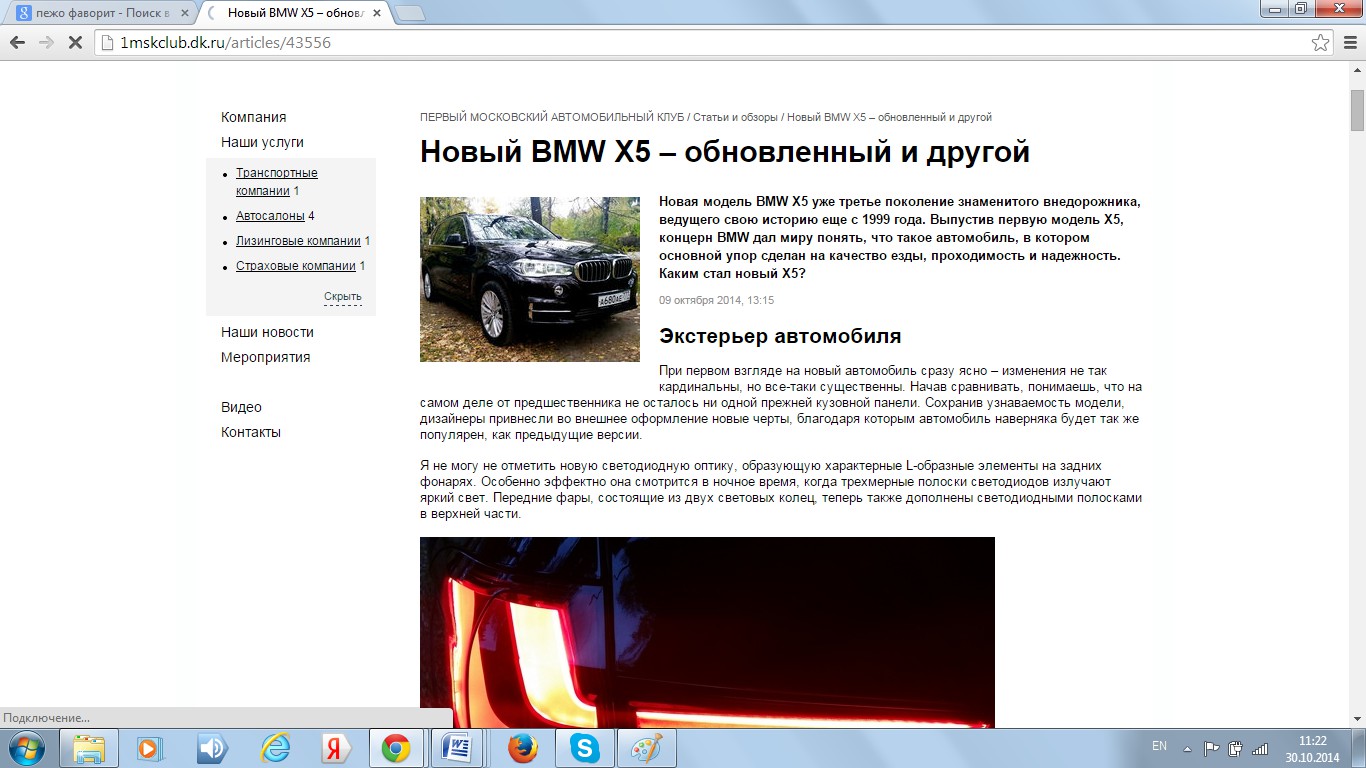The image size is (1366, 768).
Task: Launch Internet Explorer from the taskbar
Action: click(x=273, y=748)
